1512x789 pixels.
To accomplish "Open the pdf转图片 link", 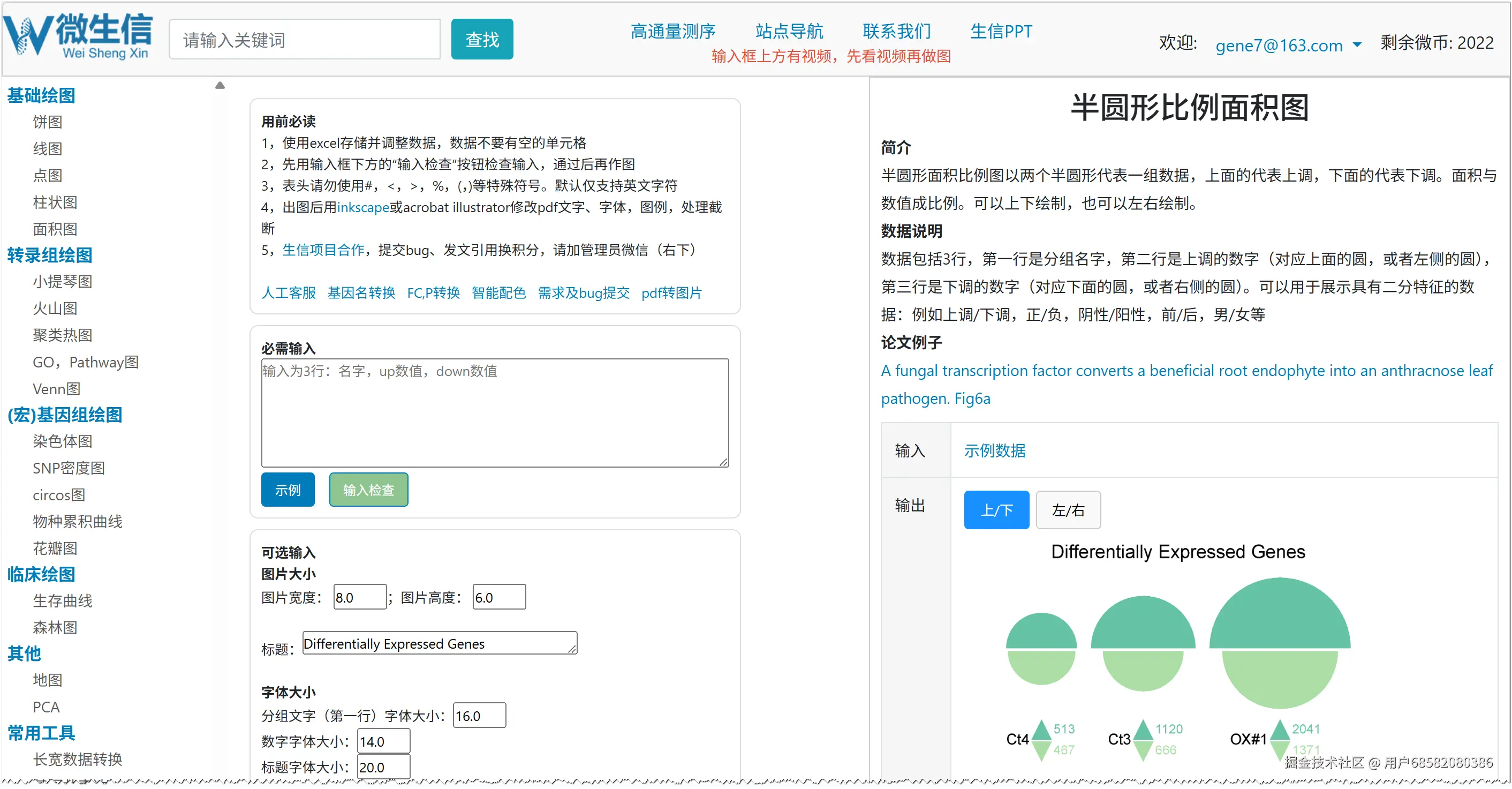I will [672, 293].
